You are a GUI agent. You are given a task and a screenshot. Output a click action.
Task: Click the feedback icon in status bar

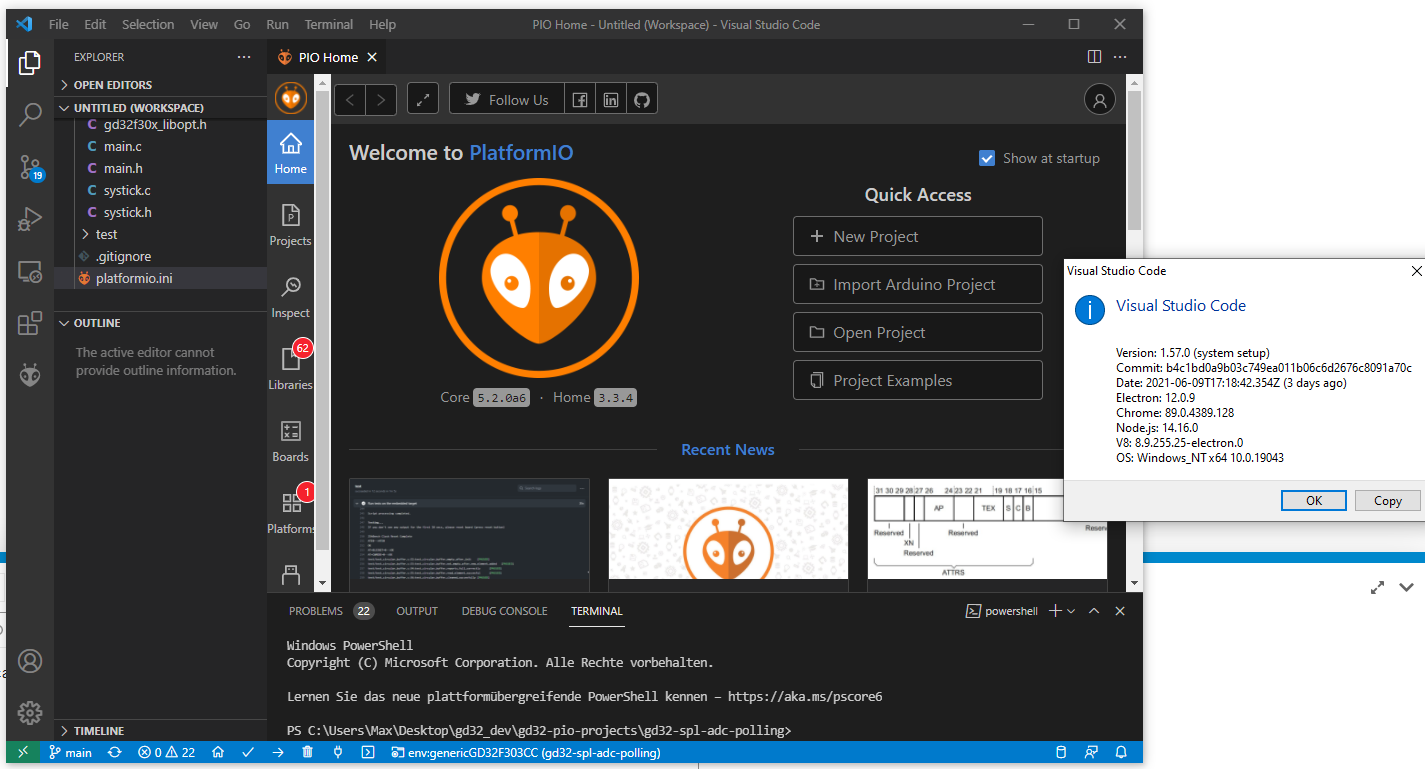(1092, 752)
